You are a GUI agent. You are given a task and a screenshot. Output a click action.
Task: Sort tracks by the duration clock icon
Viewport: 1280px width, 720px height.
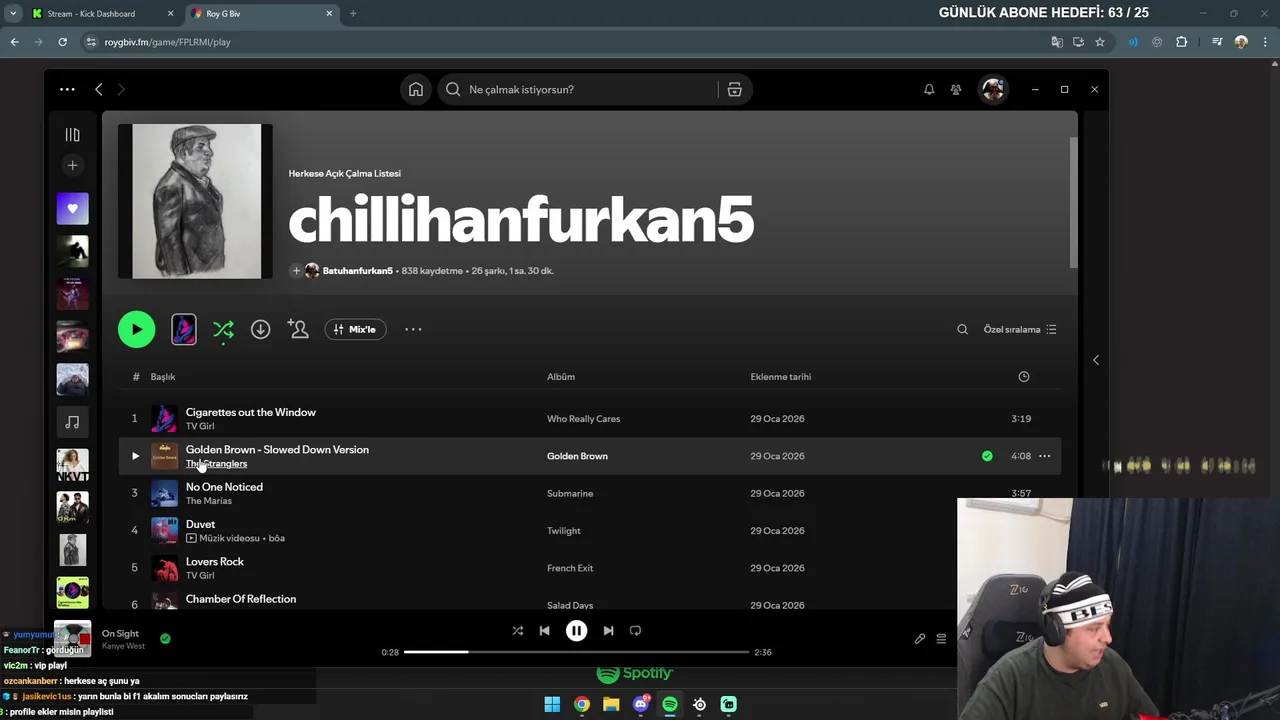pyautogui.click(x=1023, y=377)
